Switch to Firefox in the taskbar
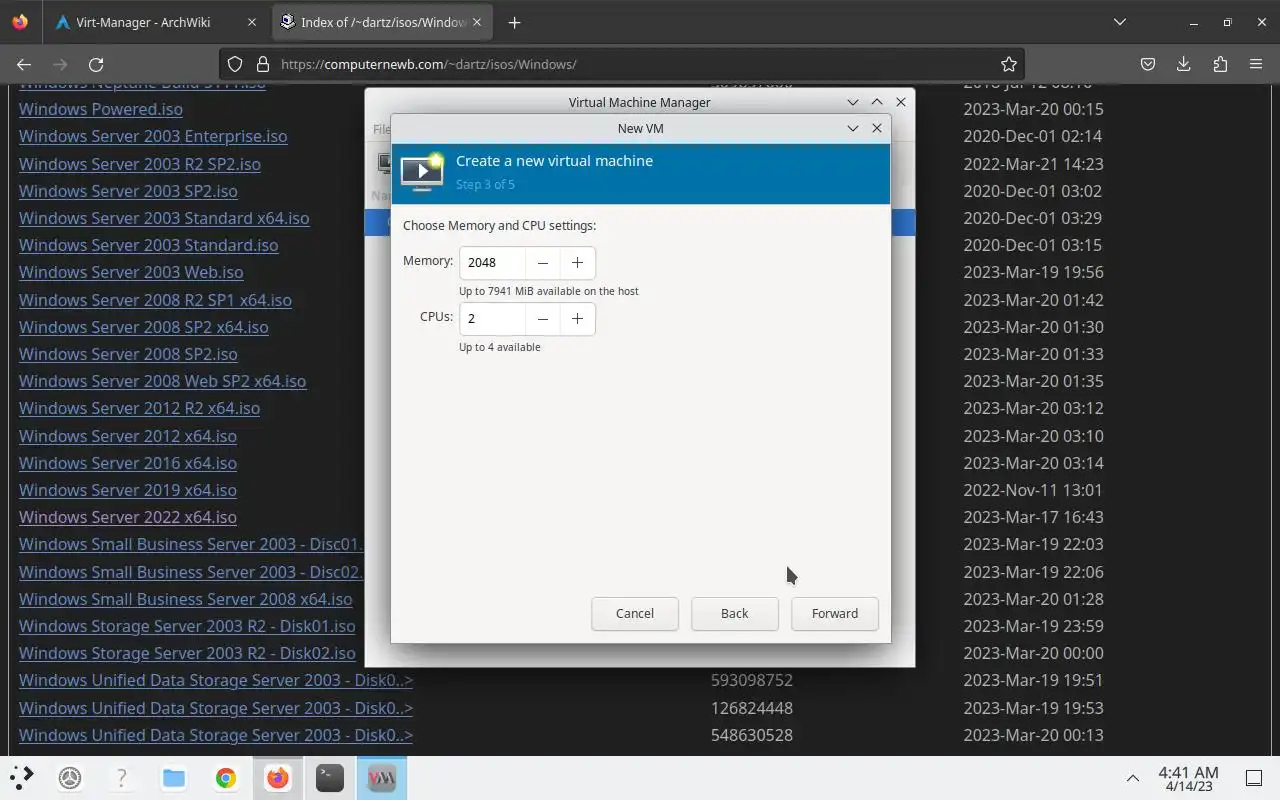Screen dimensions: 1280x800 click(278, 777)
